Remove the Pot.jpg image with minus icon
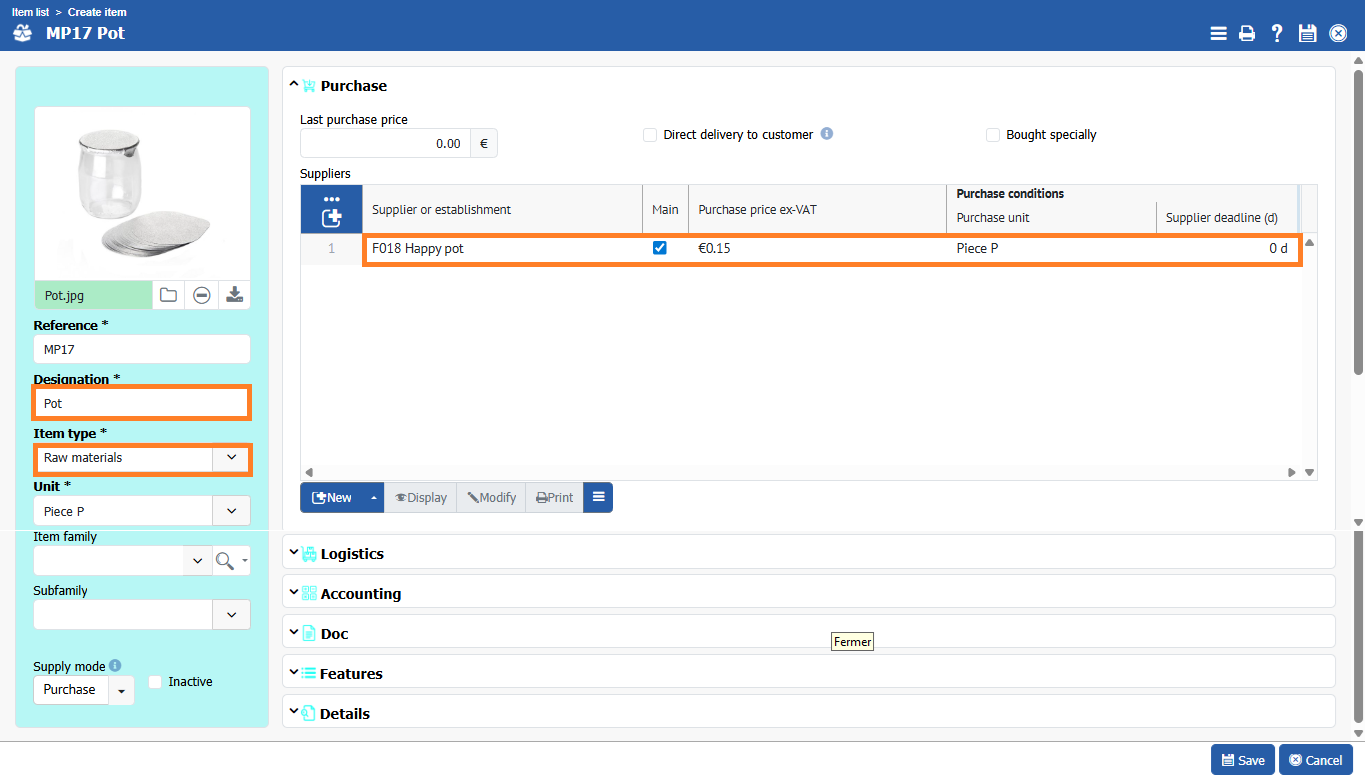1365x778 pixels. (x=201, y=295)
